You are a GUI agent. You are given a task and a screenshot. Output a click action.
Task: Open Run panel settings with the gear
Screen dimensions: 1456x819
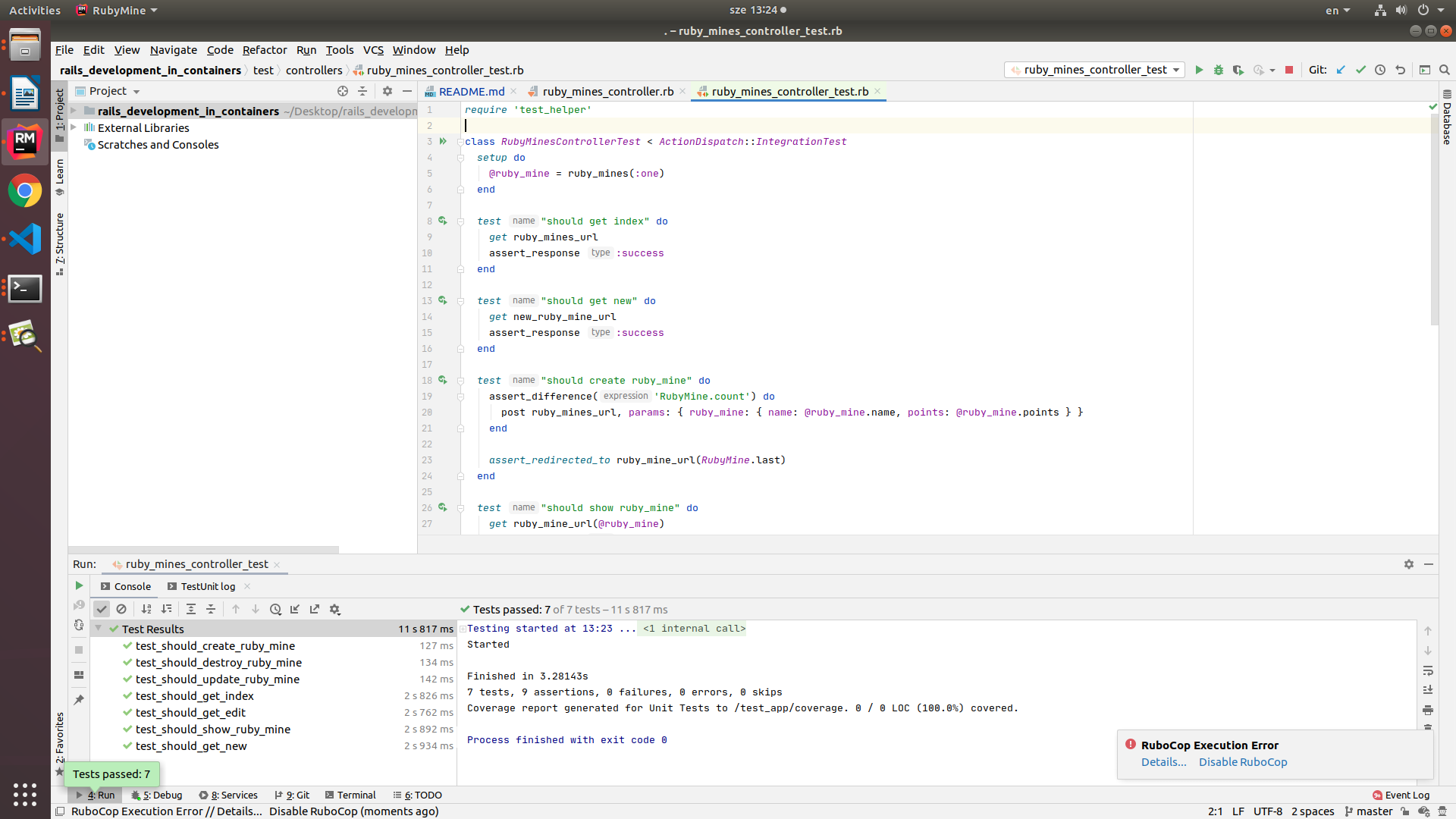click(1409, 564)
